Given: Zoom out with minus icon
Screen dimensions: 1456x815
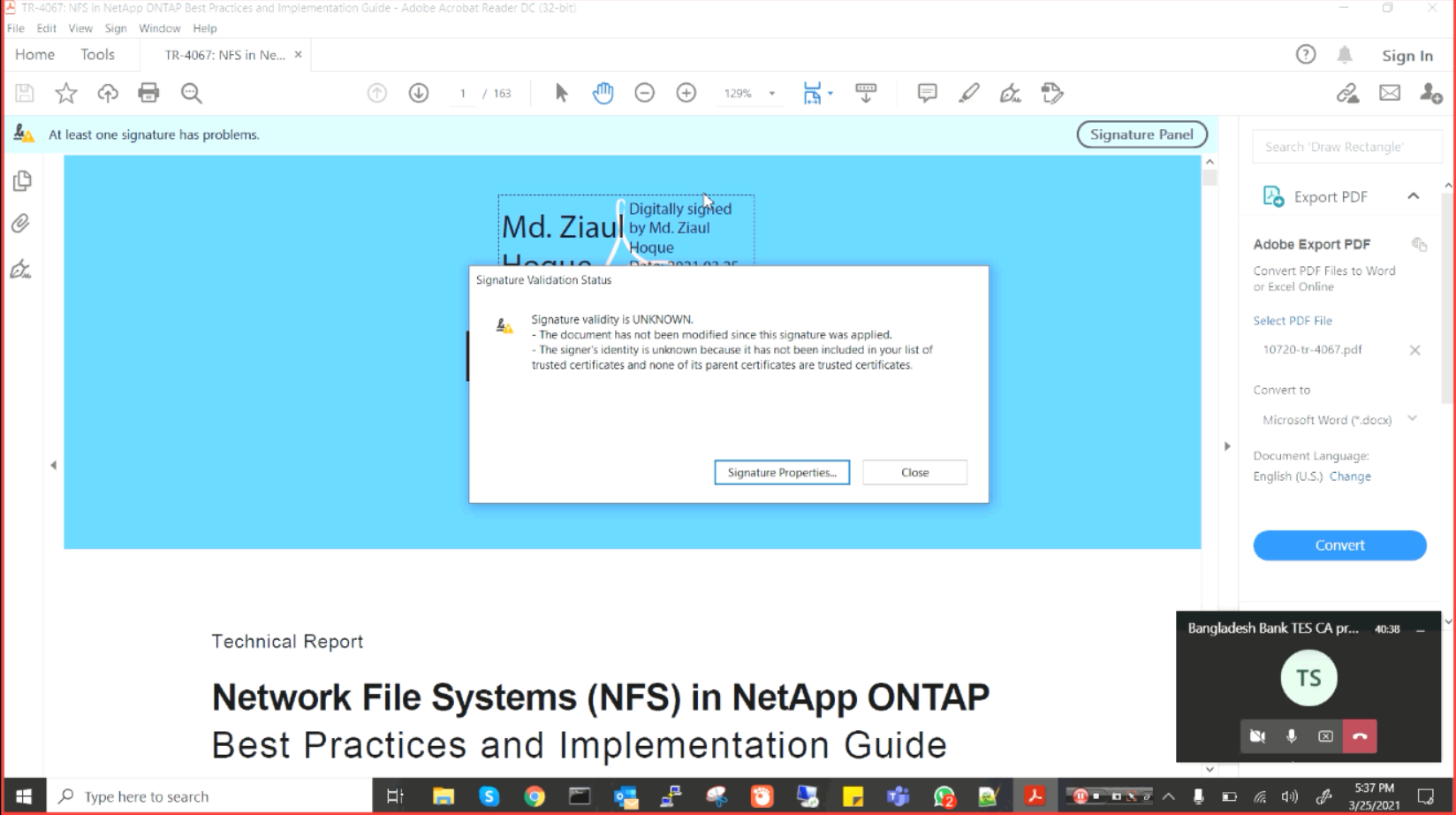Looking at the screenshot, I should (x=645, y=93).
